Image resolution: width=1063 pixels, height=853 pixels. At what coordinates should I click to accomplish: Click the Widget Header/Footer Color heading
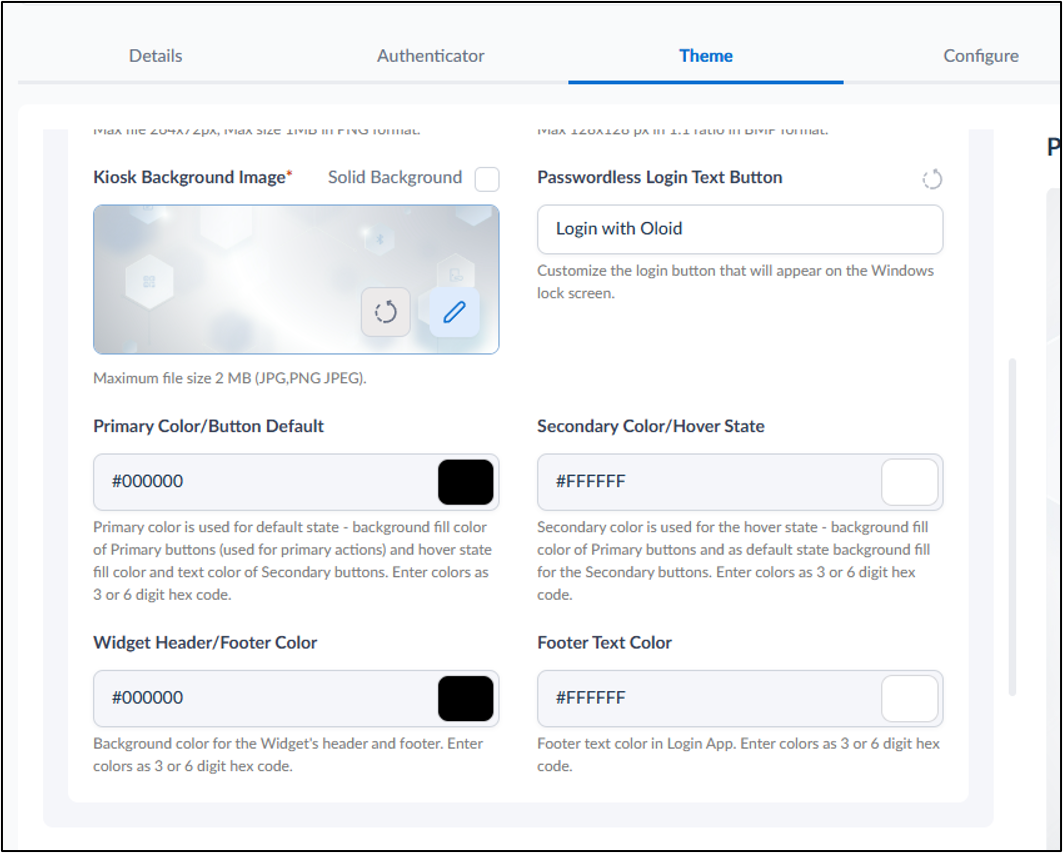coord(205,643)
